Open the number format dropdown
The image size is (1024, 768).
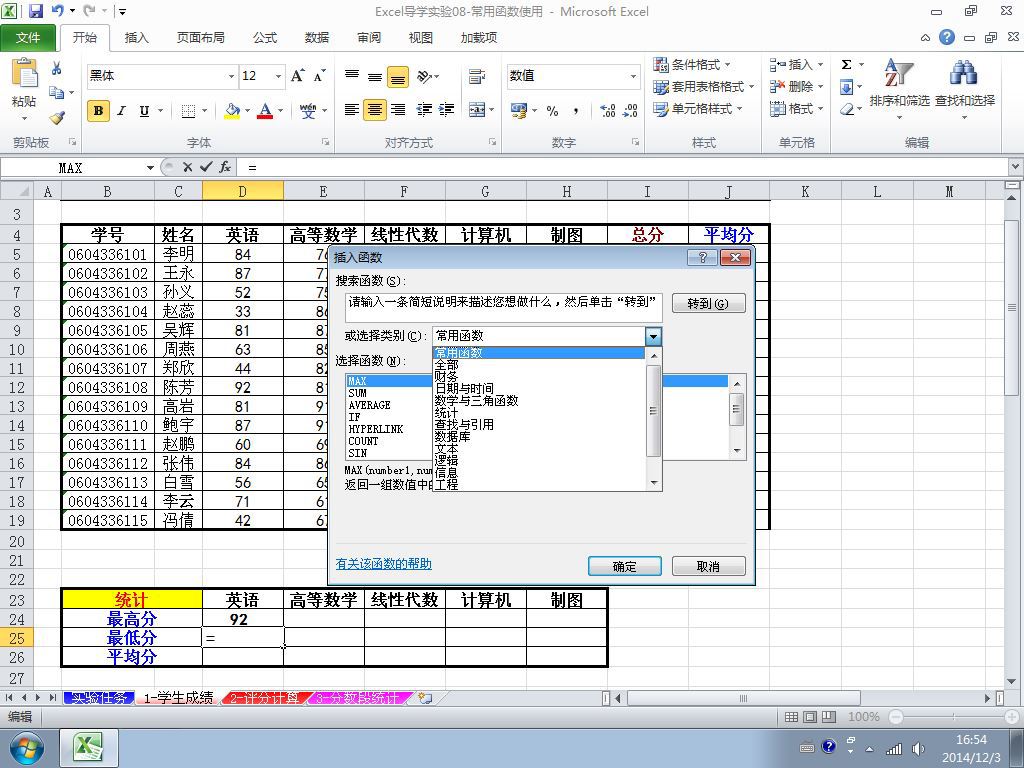[633, 76]
